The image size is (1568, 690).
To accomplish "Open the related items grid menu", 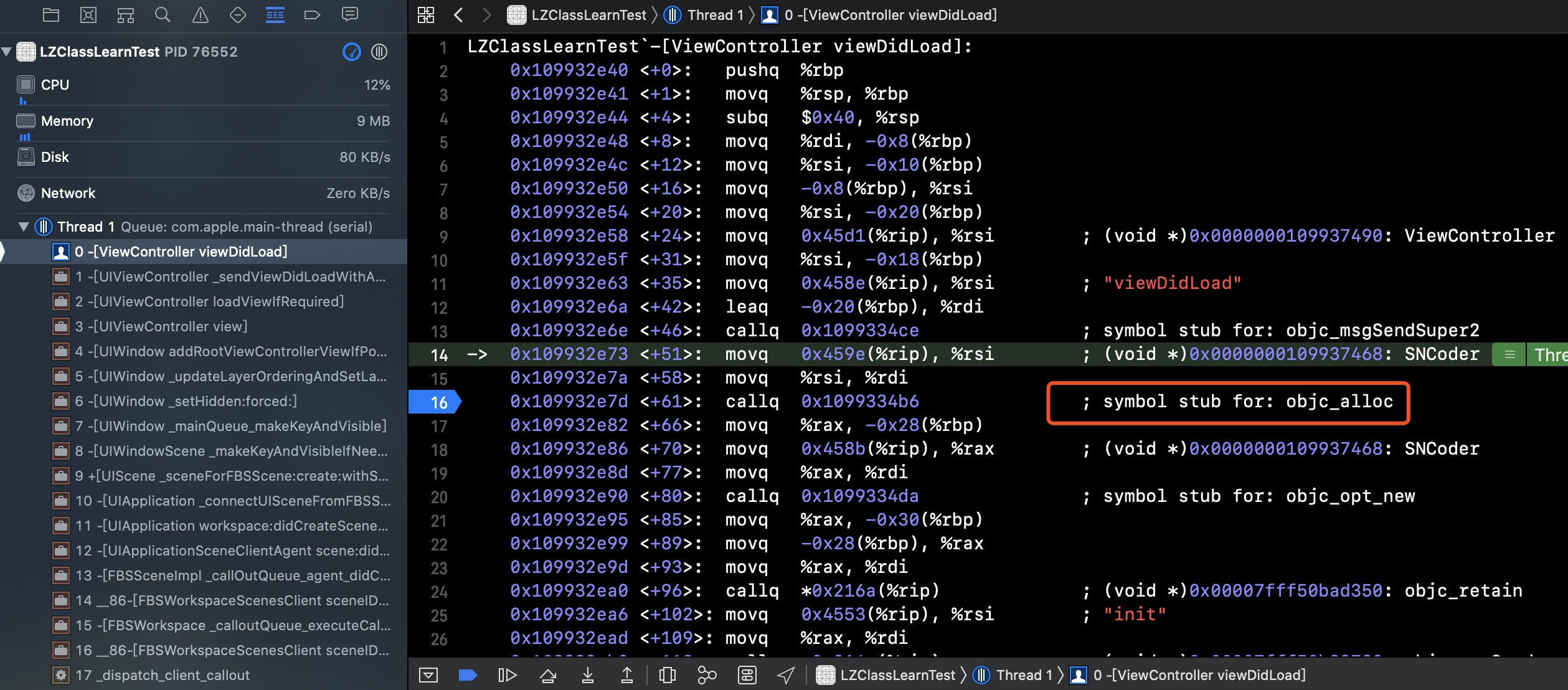I will coord(426,15).
